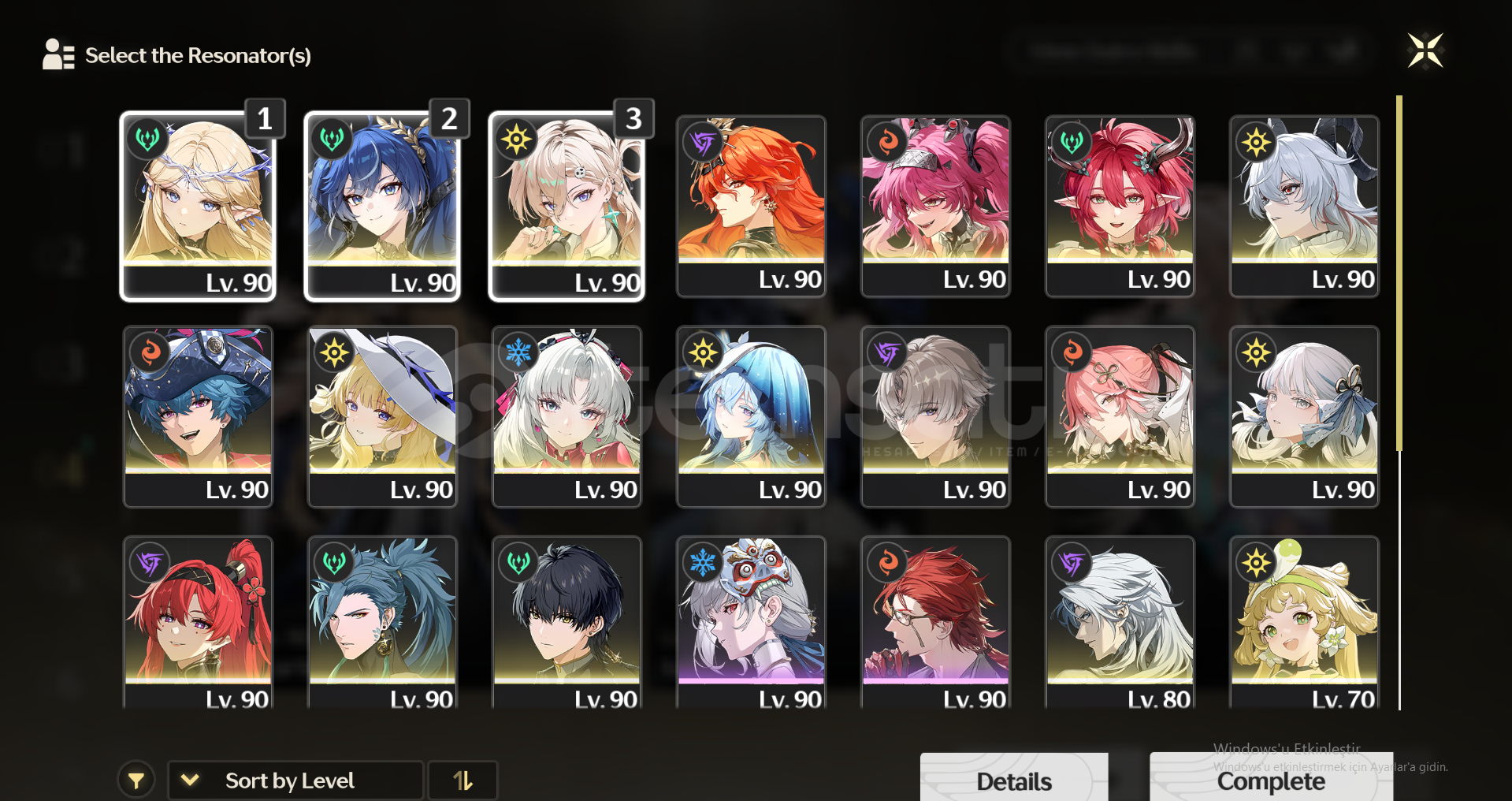Select pink twin-tail Fusion resonator portrait
Viewport: 1512px width, 801px height.
(x=935, y=207)
